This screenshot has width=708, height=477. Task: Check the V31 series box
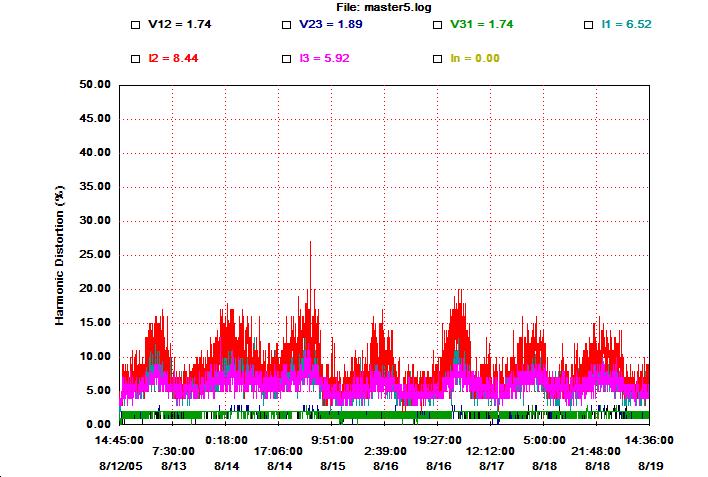click(438, 23)
